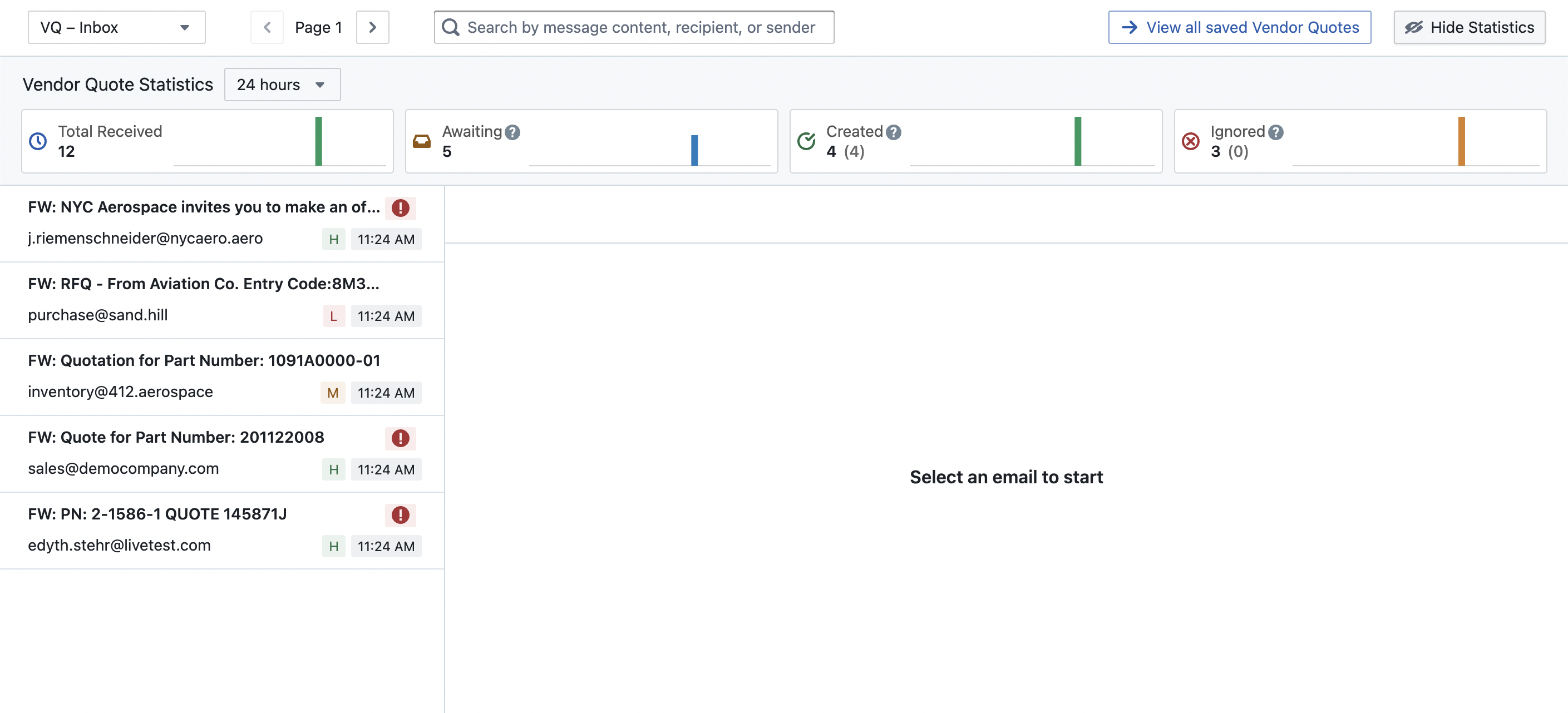Open the NYC Aerospace invitation email

[x=222, y=223]
